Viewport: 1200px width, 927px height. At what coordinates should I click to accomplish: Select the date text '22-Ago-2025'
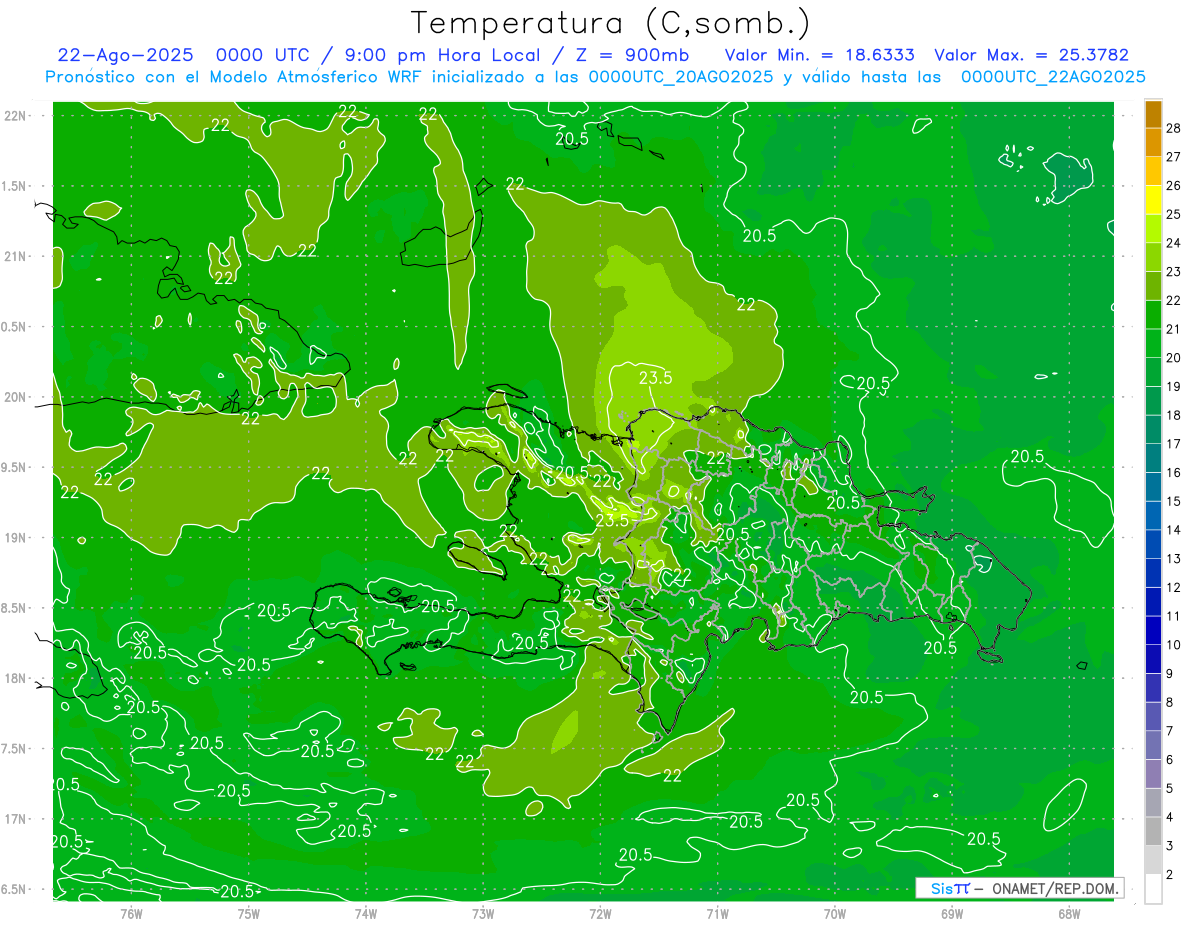pyautogui.click(x=127, y=55)
